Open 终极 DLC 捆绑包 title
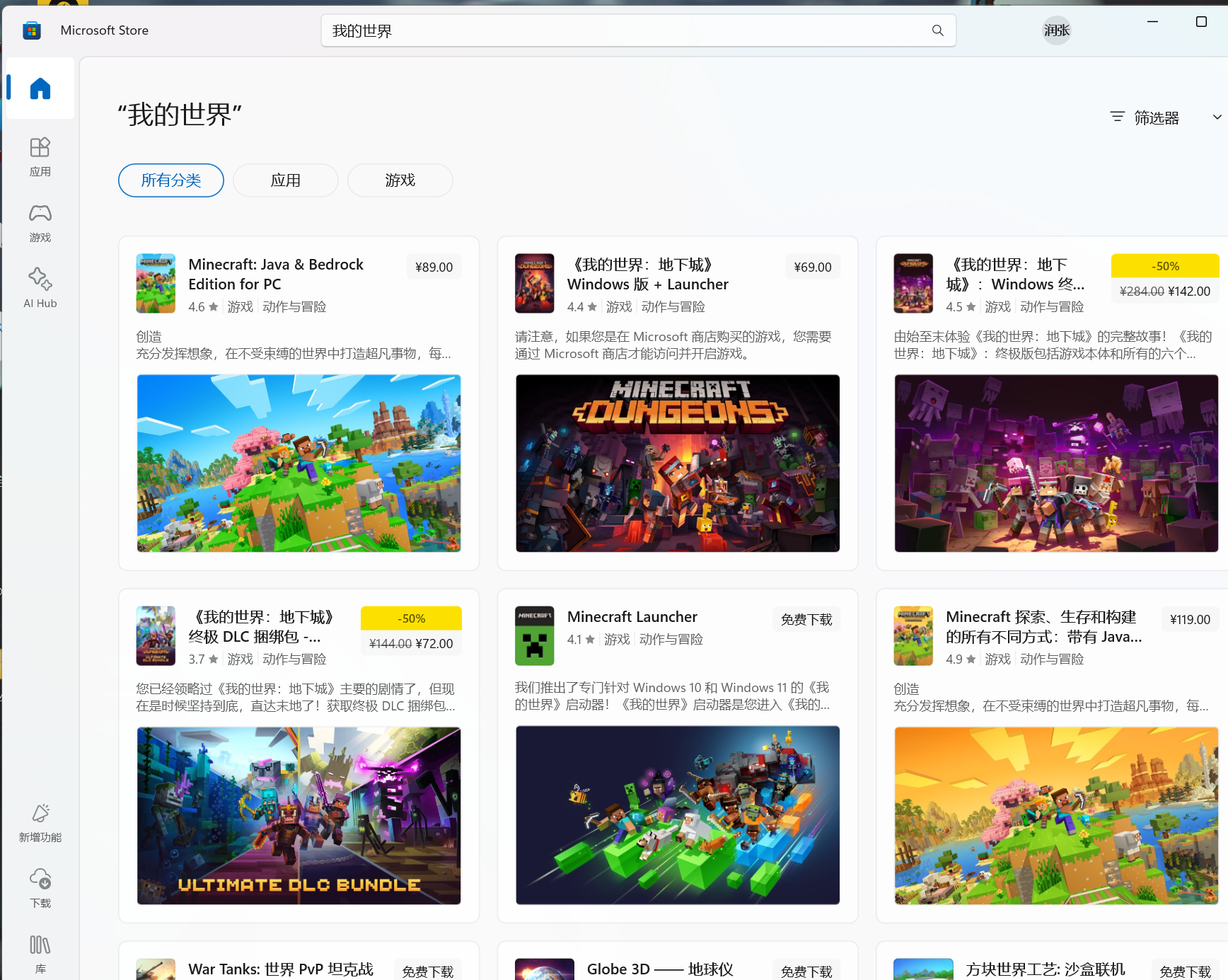 coord(261,626)
